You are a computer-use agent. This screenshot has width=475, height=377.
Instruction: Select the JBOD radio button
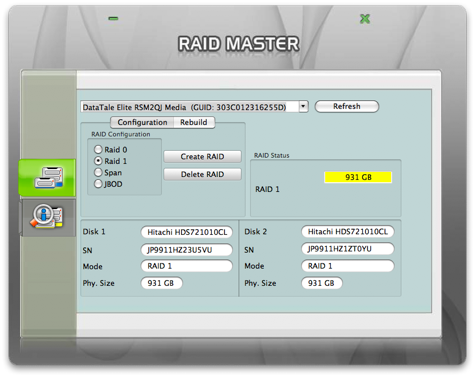98,184
